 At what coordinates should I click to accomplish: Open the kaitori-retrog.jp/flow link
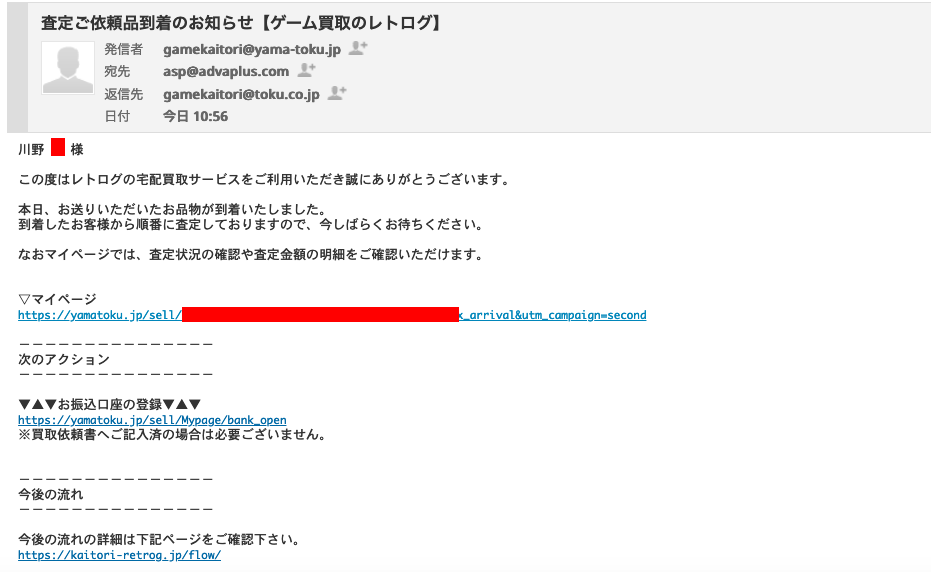(119, 555)
